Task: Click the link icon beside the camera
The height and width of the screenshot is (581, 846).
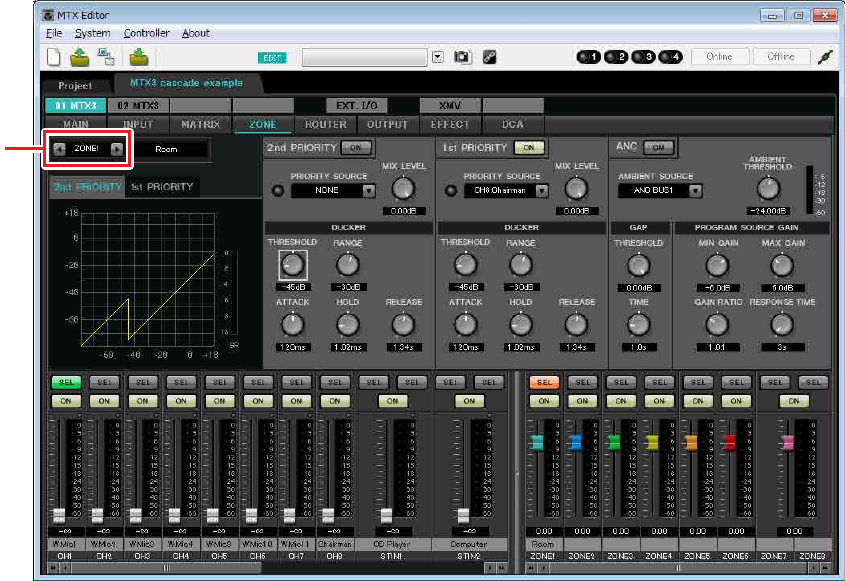Action: (x=489, y=57)
